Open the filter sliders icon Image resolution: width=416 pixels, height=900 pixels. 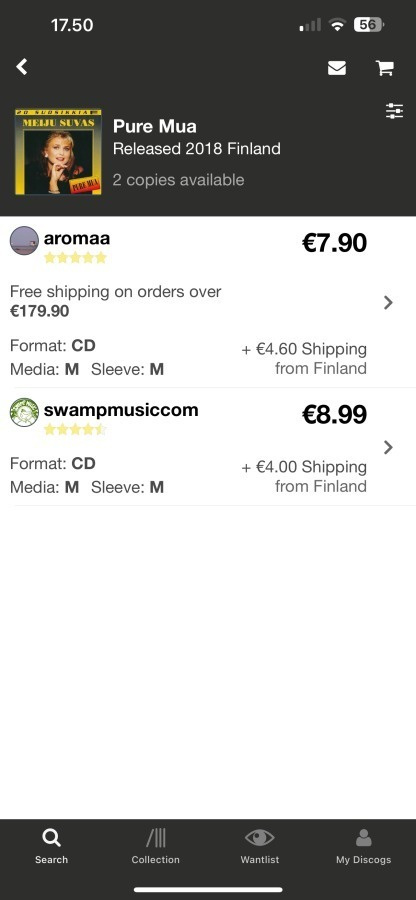pyautogui.click(x=394, y=111)
